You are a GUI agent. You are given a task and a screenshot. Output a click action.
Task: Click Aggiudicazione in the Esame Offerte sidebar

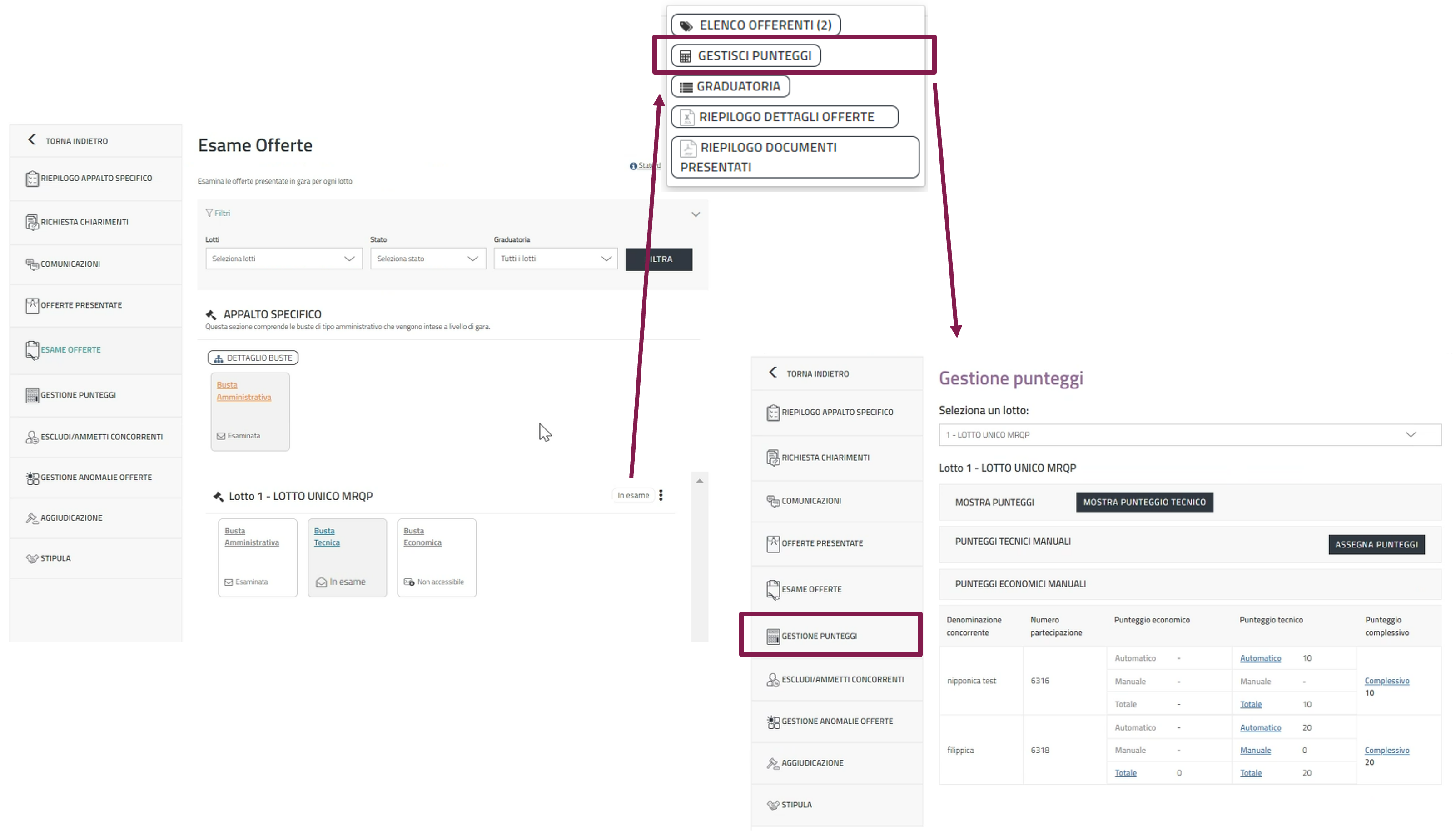(x=71, y=518)
